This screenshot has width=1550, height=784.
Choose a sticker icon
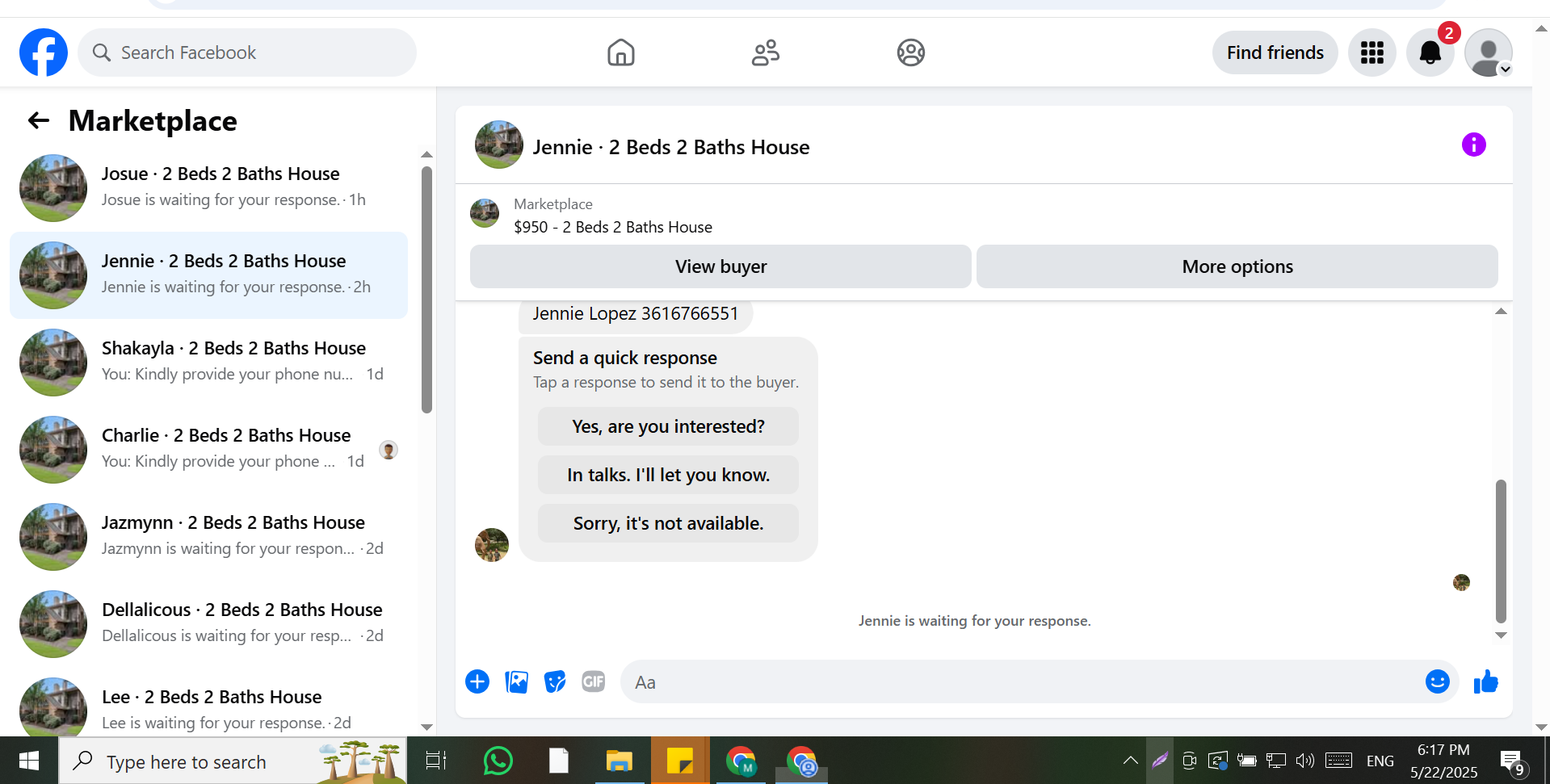coord(555,682)
